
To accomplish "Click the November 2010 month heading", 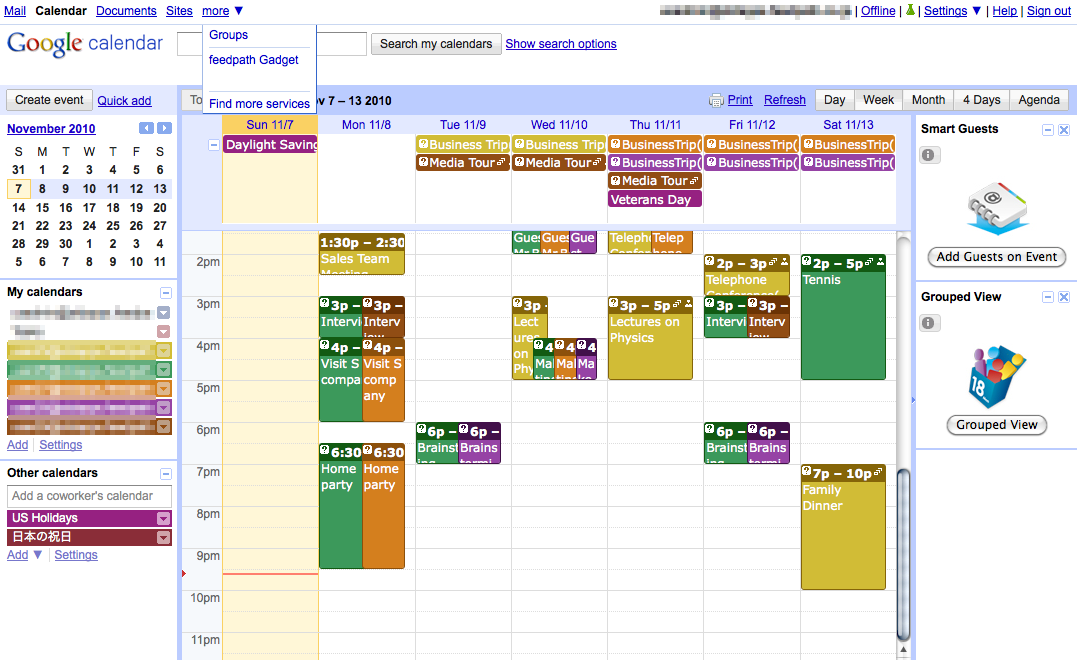I will pyautogui.click(x=52, y=128).
